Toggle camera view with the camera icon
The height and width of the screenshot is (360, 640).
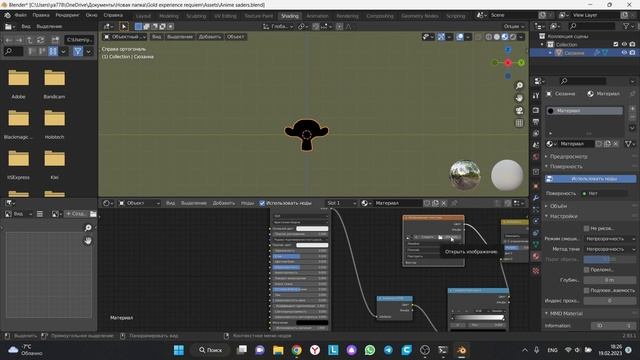click(x=519, y=111)
